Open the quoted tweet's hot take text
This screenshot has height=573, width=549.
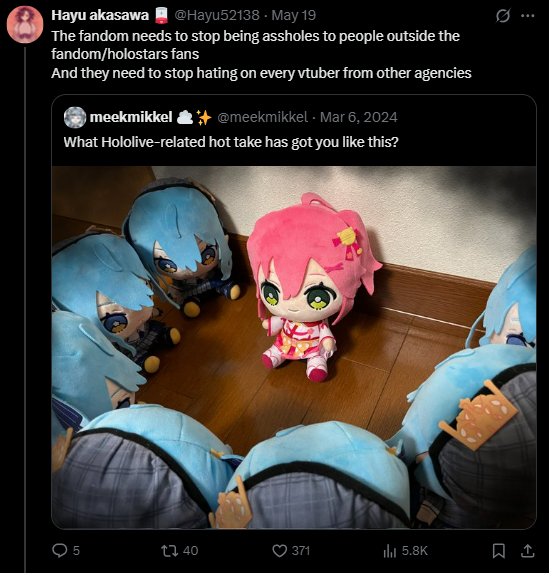[x=231, y=142]
